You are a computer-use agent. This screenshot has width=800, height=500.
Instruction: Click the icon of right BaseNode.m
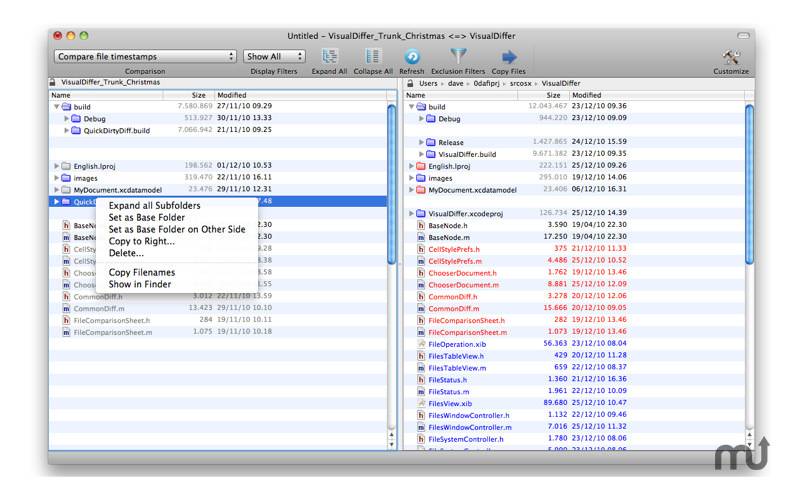click(x=421, y=237)
